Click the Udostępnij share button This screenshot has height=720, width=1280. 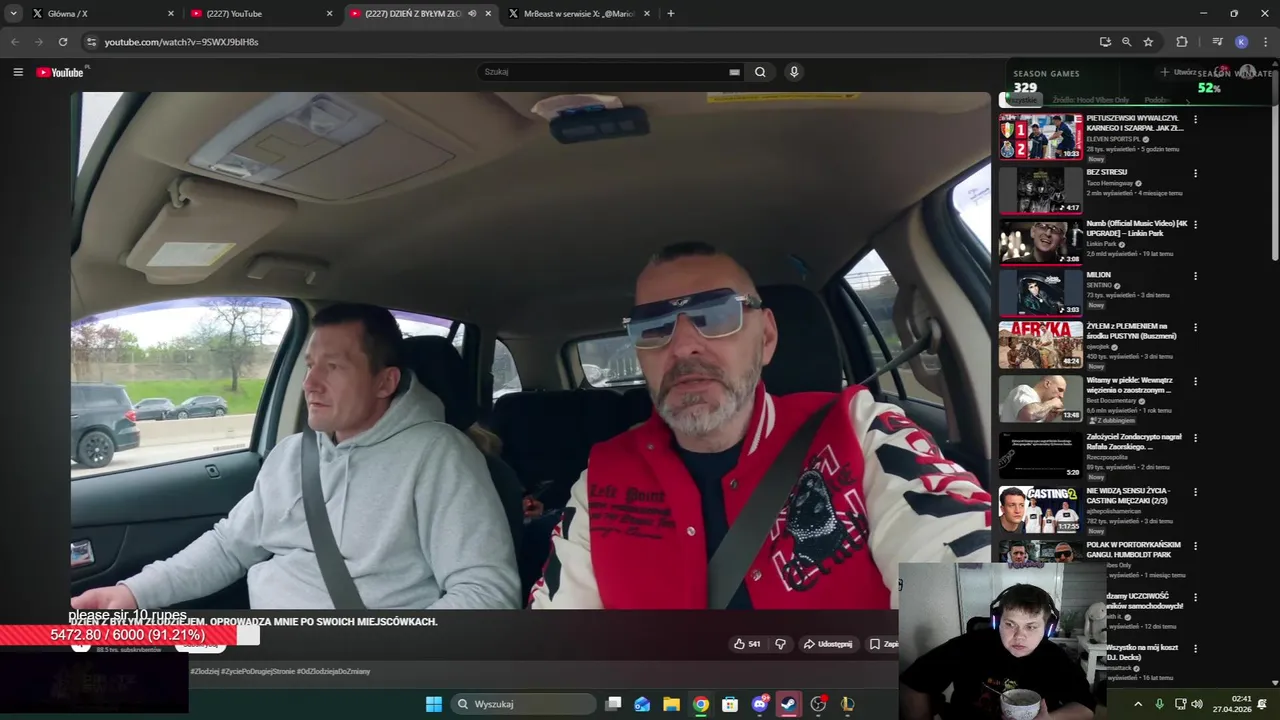827,644
